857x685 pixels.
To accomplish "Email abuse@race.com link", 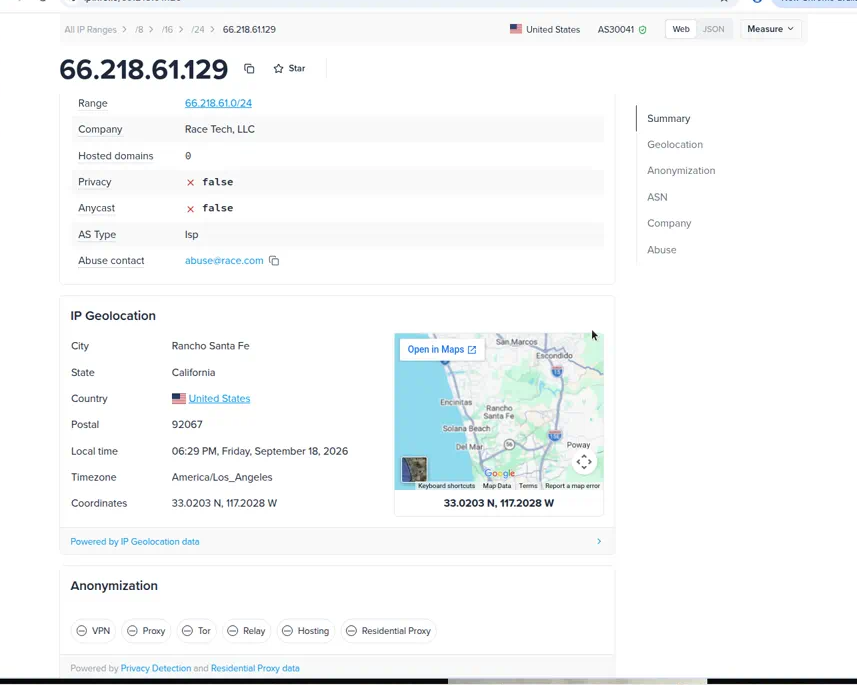I will click(224, 261).
